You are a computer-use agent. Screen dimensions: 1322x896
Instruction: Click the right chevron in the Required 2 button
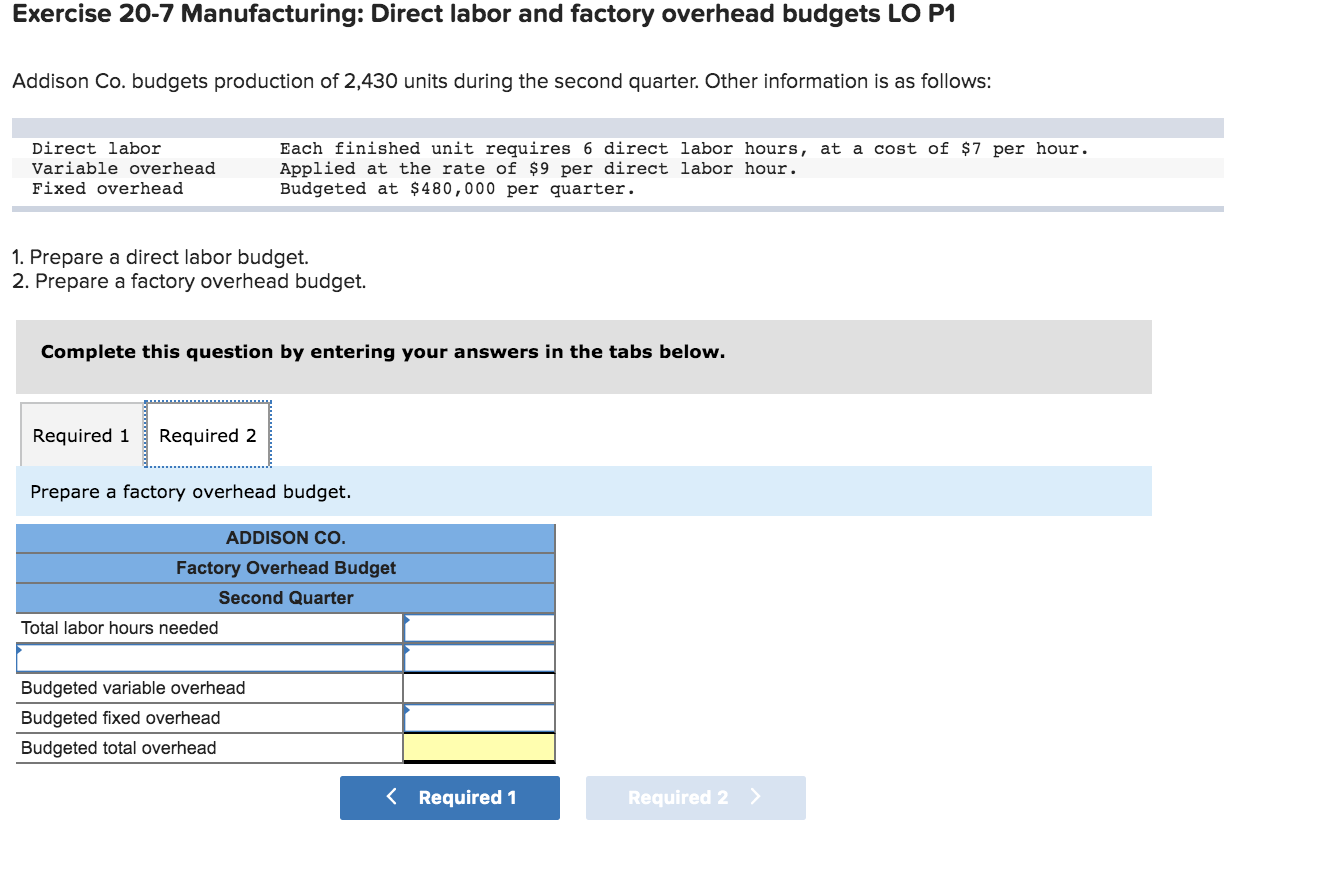coord(755,797)
